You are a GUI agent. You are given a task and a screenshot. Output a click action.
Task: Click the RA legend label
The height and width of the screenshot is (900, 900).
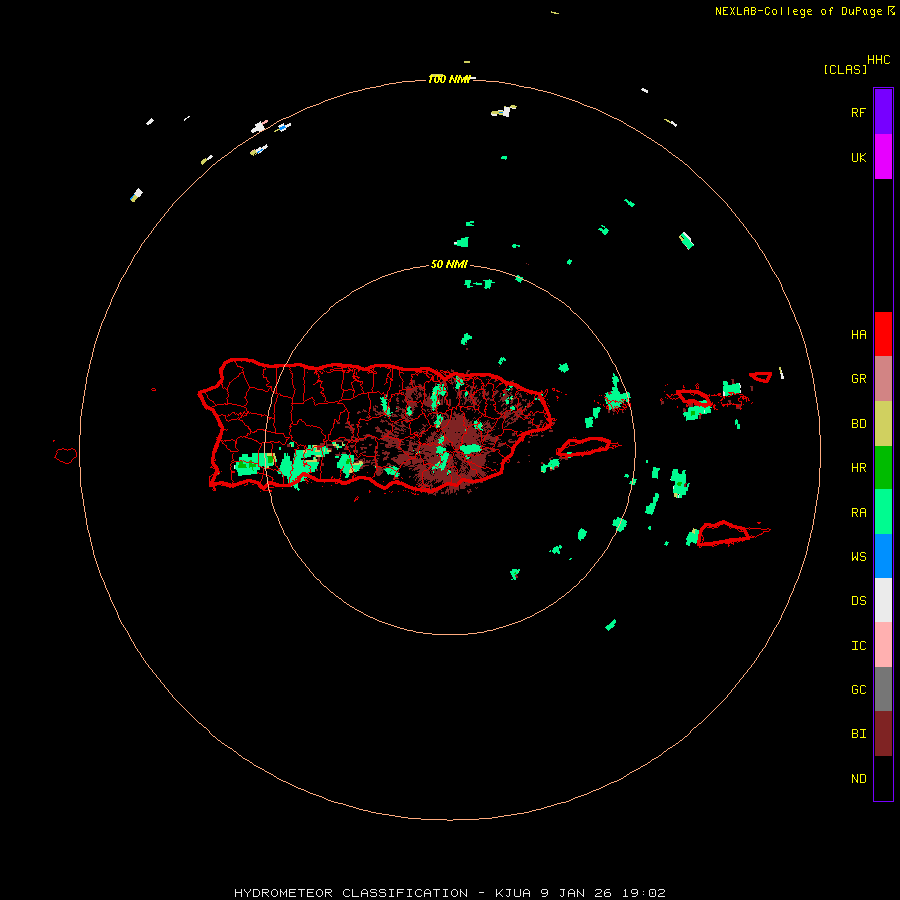(858, 513)
